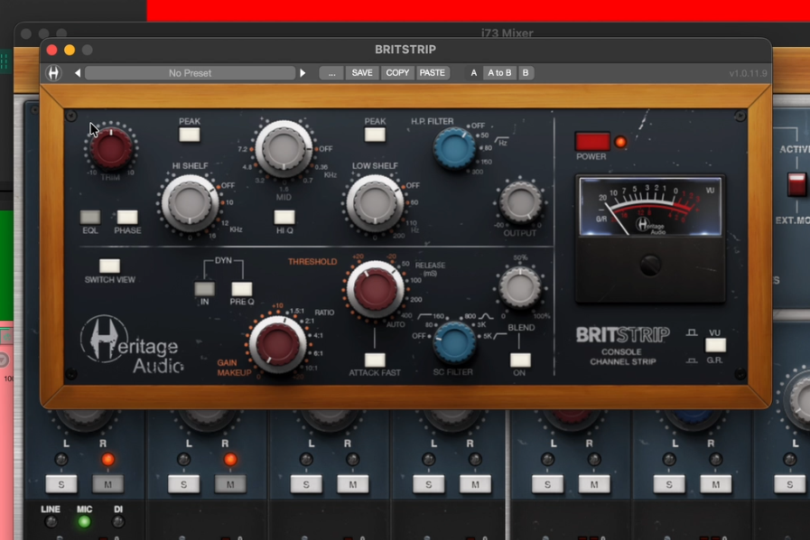Screen dimensions: 810x540
Task: Toggle the Low Shelf PEAK switch
Action: [375, 135]
